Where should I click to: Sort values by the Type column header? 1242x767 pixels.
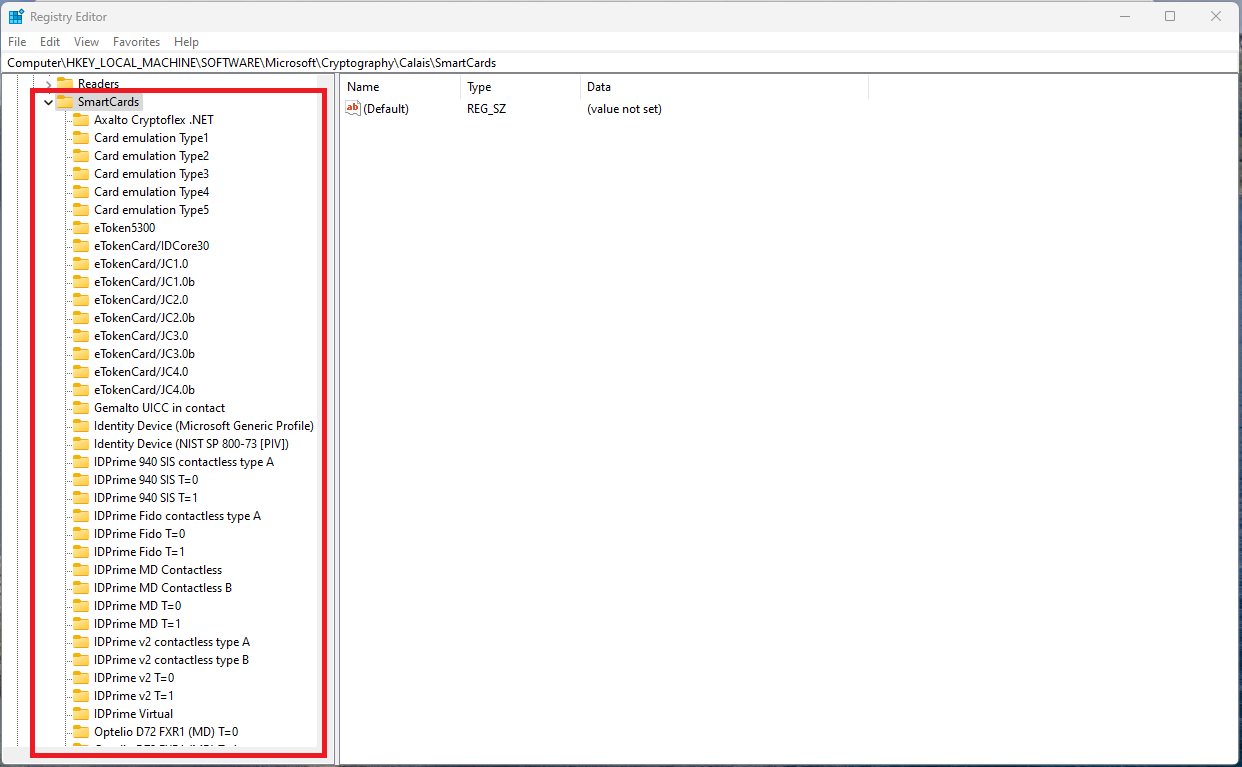point(520,87)
